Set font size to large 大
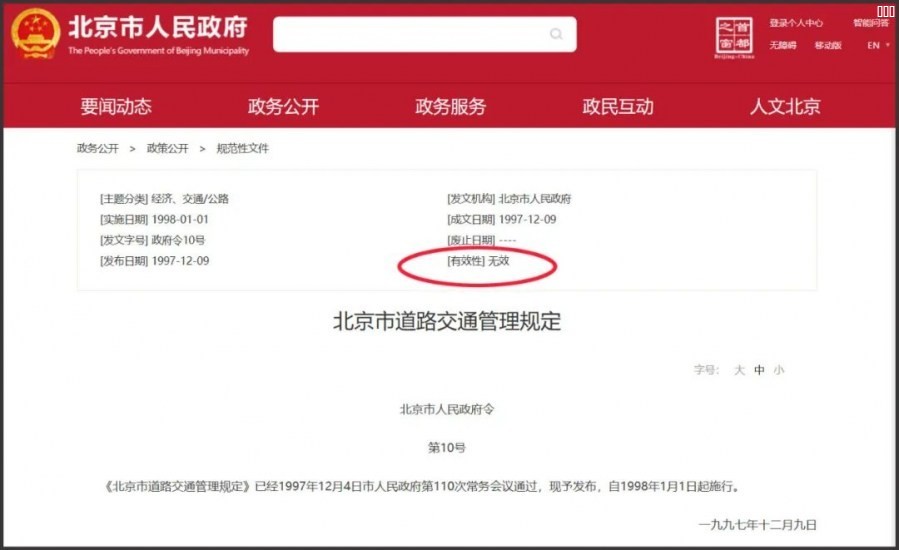The image size is (899, 550). (x=739, y=370)
